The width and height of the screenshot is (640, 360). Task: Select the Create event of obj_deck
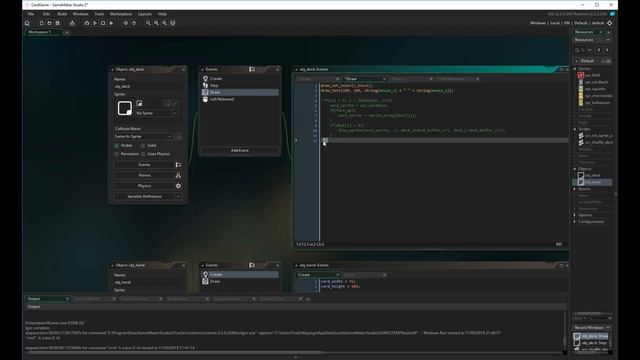[240, 78]
